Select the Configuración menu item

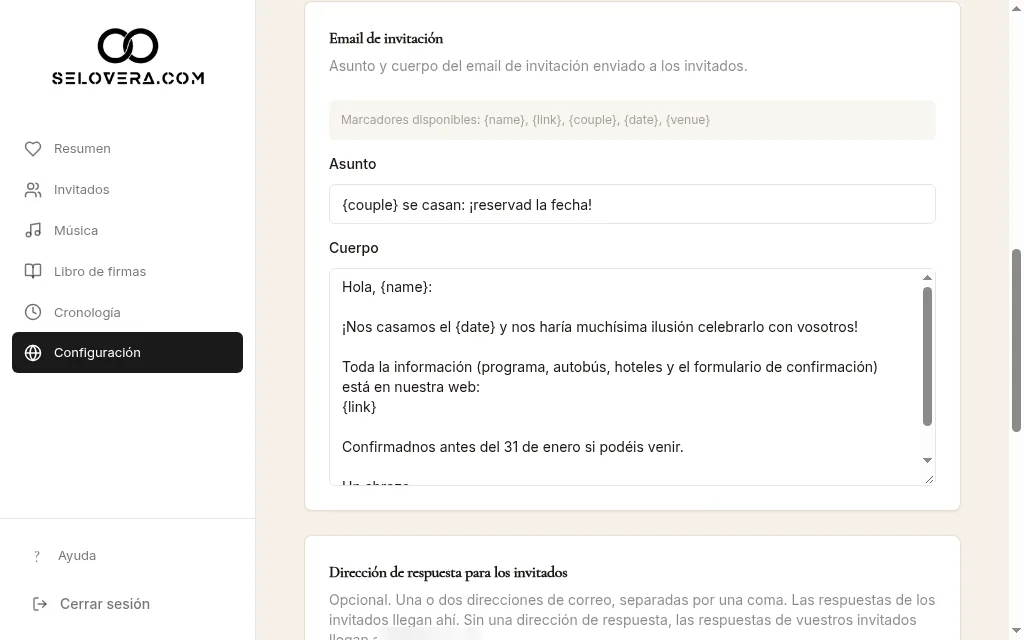[127, 353]
